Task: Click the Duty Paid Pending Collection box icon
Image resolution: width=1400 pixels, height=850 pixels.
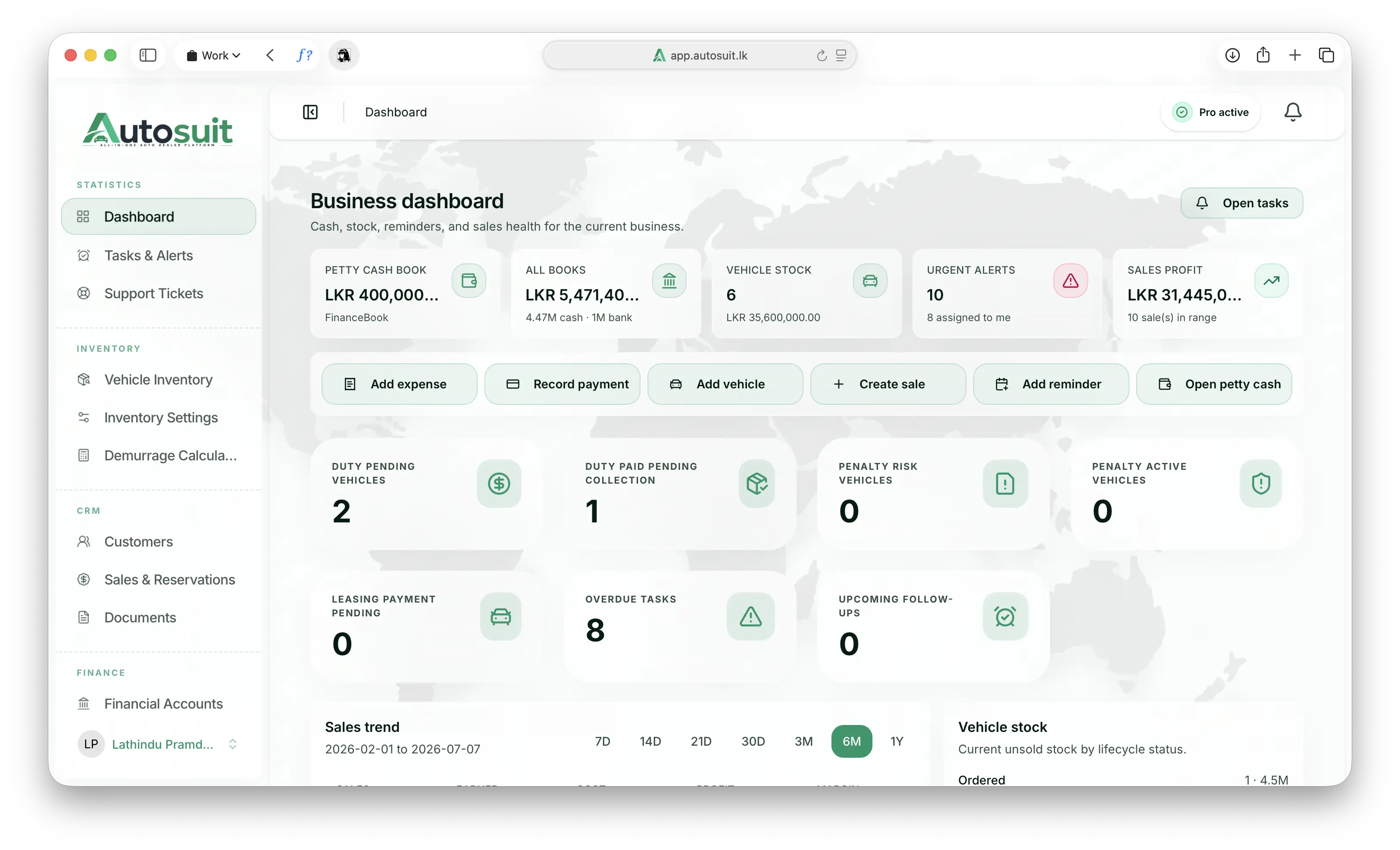Action: coord(757,484)
